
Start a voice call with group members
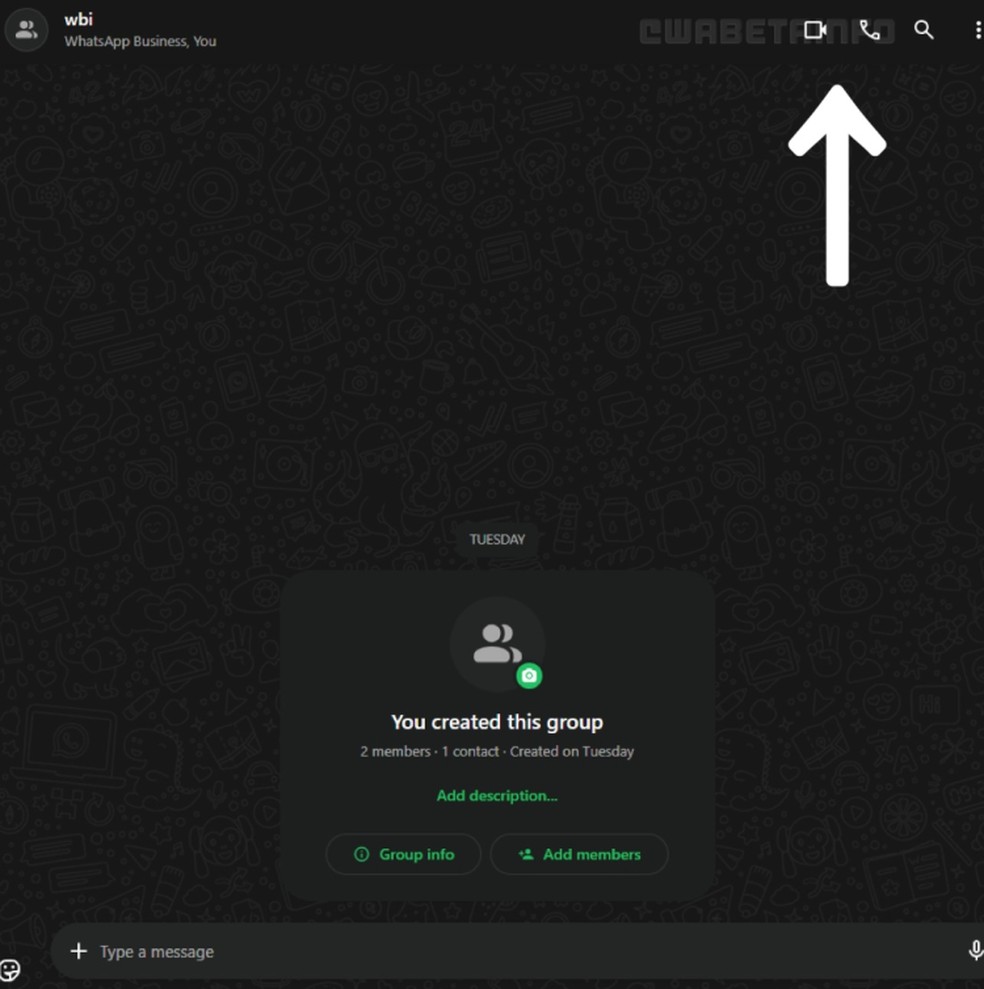870,29
